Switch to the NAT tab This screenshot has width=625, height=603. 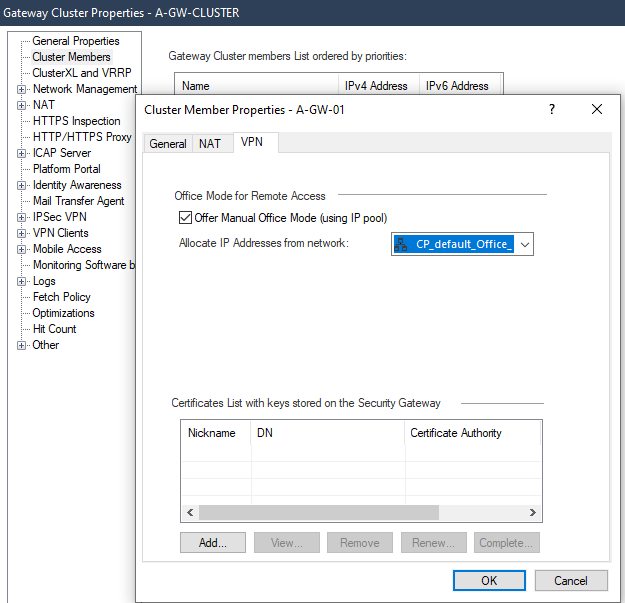pyautogui.click(x=210, y=144)
